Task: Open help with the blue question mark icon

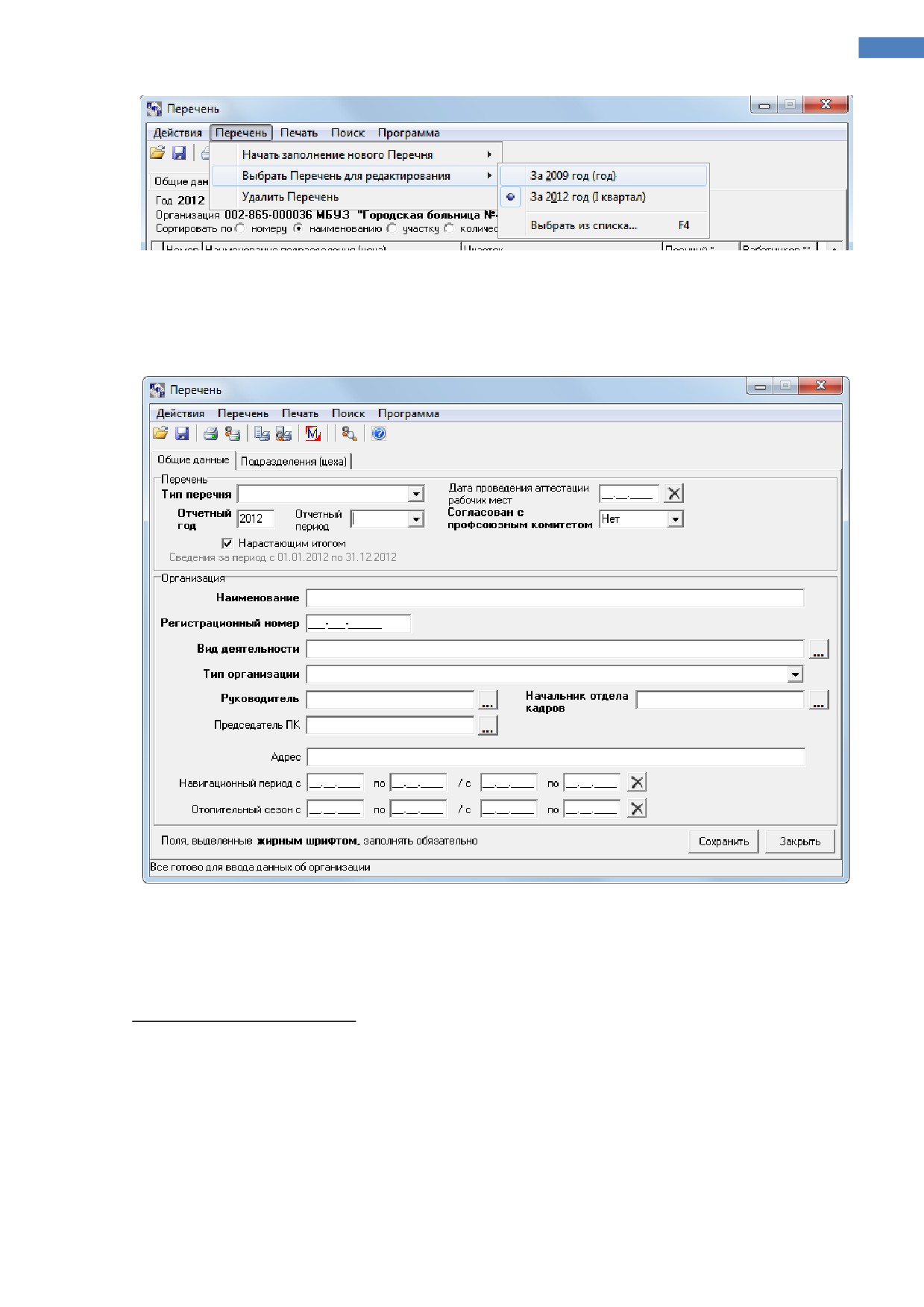Action: pos(379,433)
